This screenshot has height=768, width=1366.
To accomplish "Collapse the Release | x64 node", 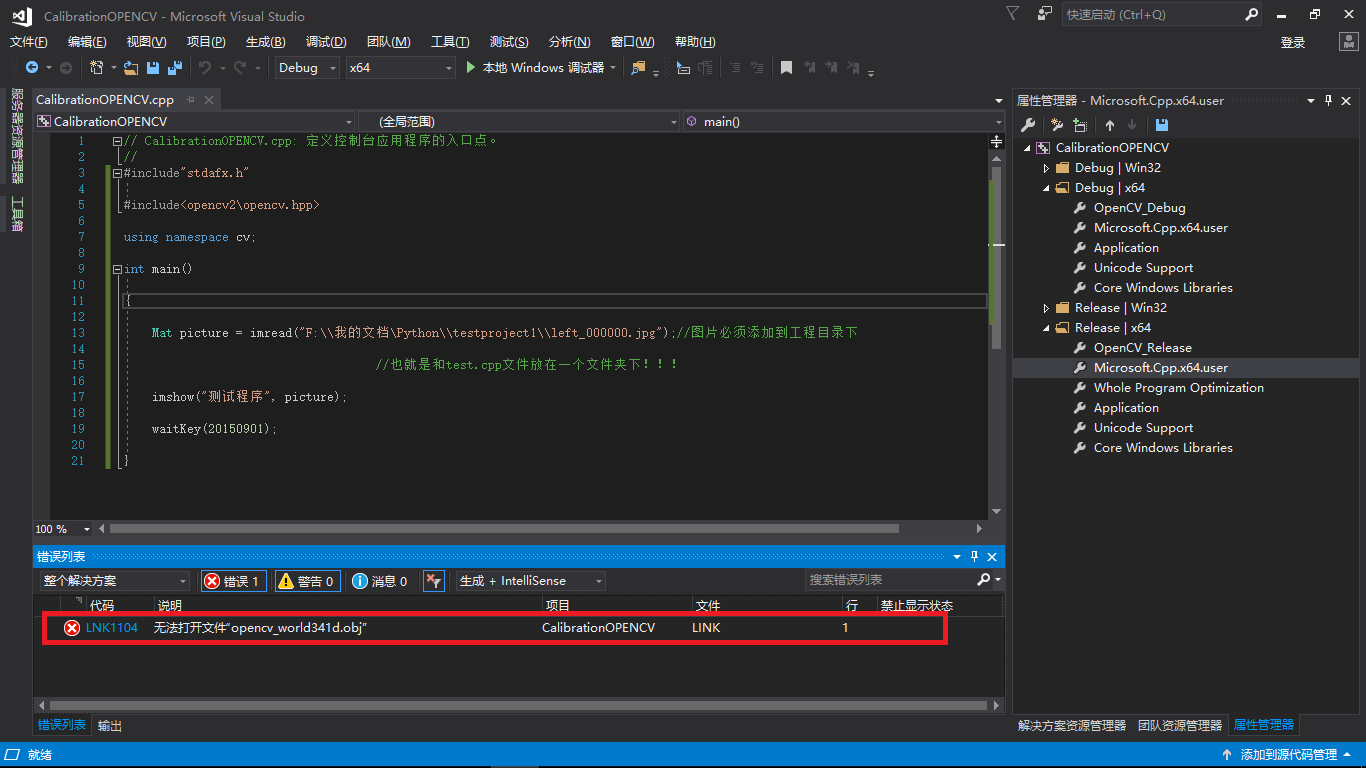I will point(1047,328).
